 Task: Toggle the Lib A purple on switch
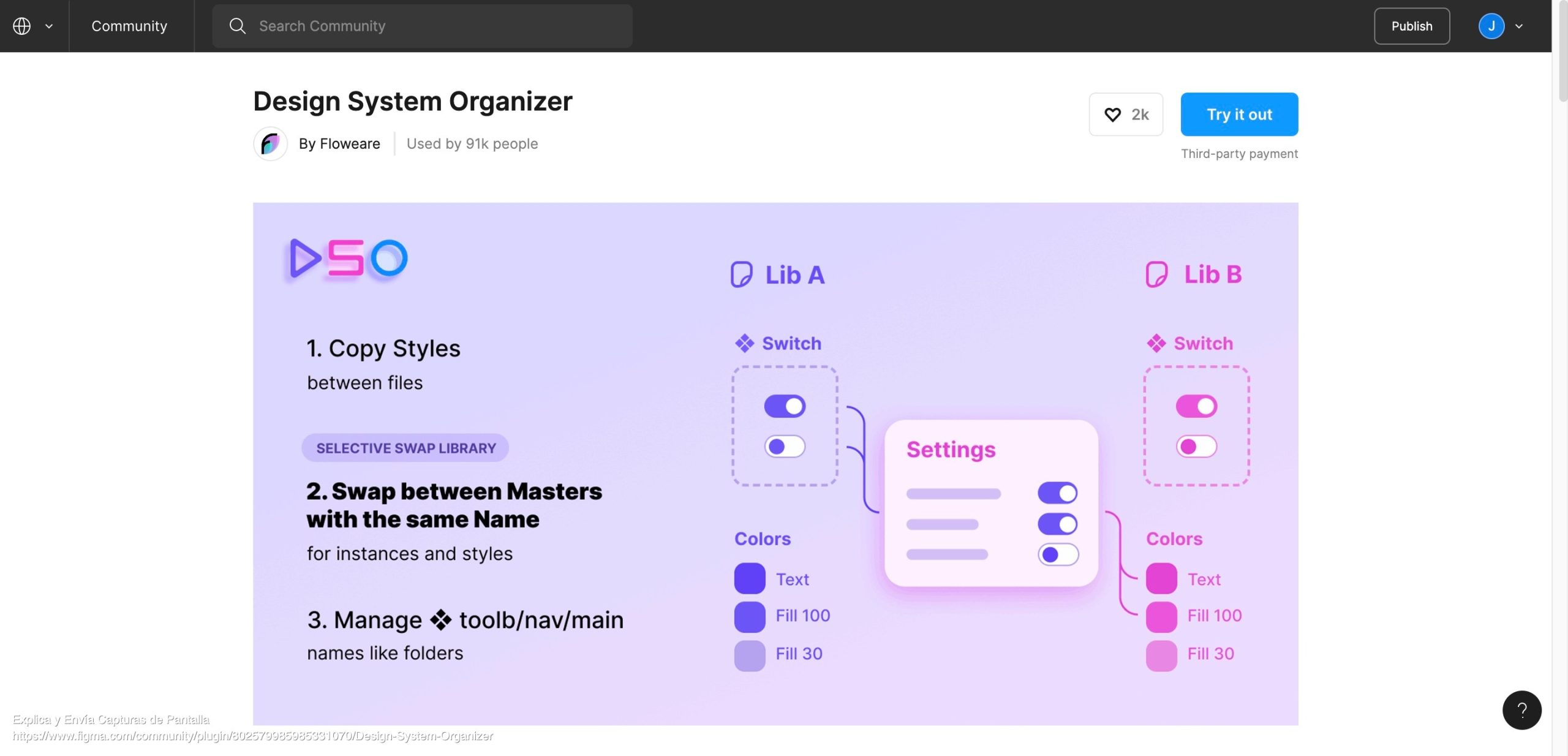click(x=785, y=406)
